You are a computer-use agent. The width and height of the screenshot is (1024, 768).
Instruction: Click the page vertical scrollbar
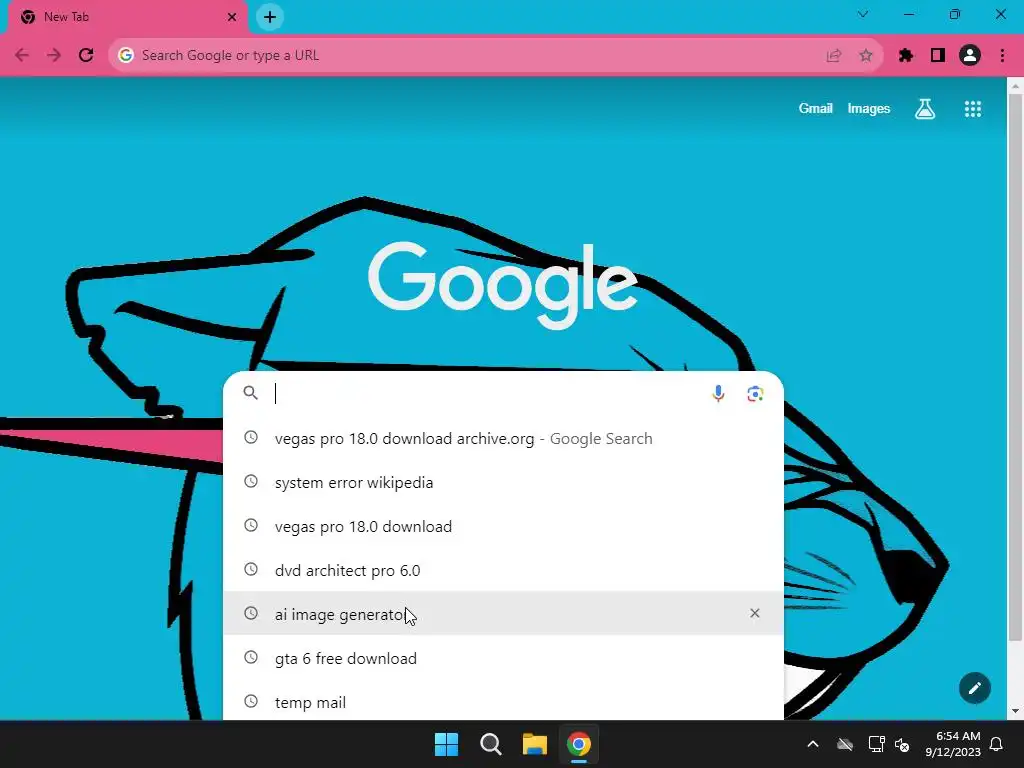1015,368
